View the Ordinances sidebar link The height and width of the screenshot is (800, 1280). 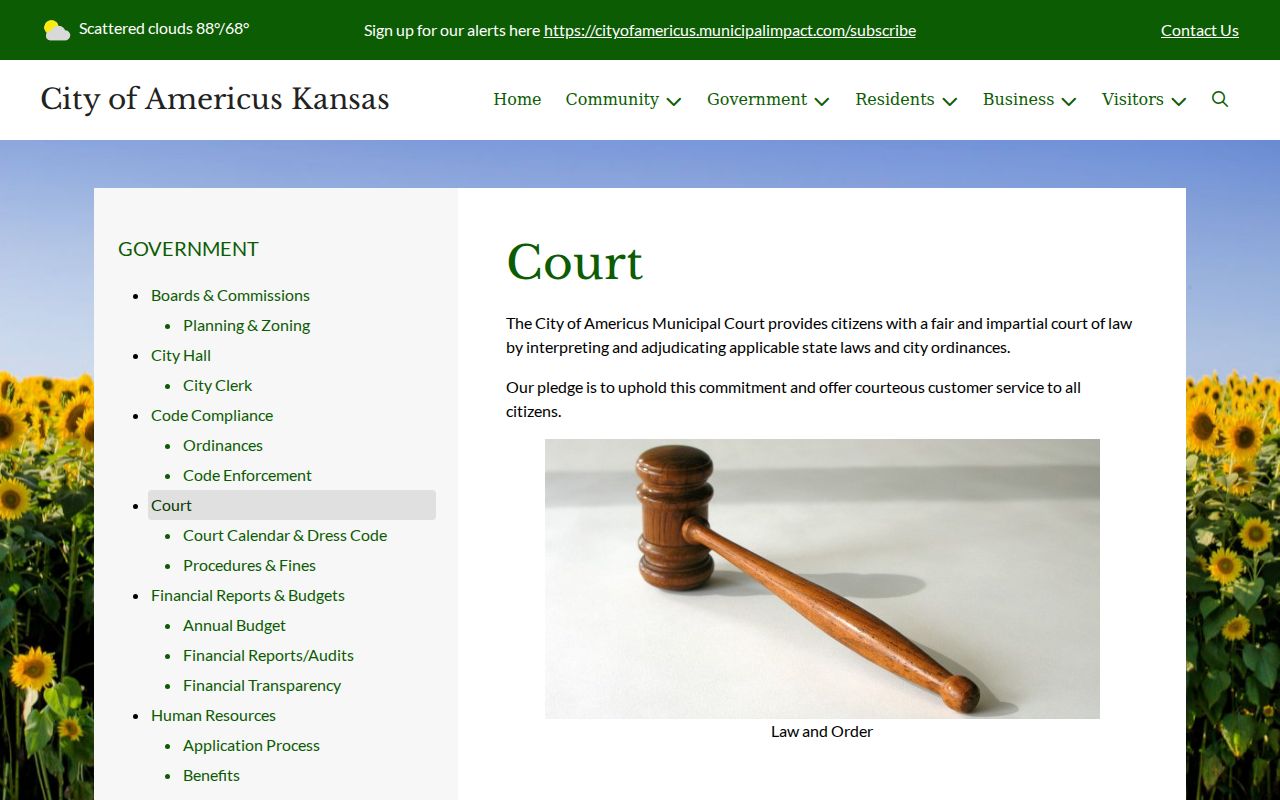pos(223,445)
